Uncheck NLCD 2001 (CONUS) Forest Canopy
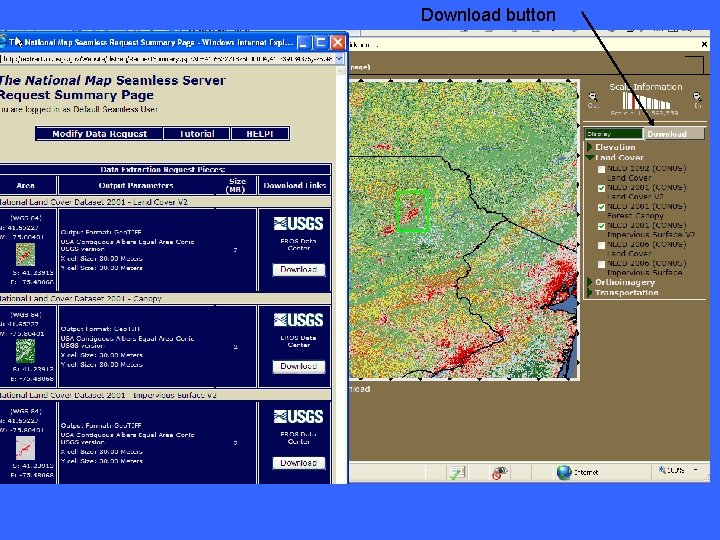The height and width of the screenshot is (540, 720). pyautogui.click(x=601, y=208)
